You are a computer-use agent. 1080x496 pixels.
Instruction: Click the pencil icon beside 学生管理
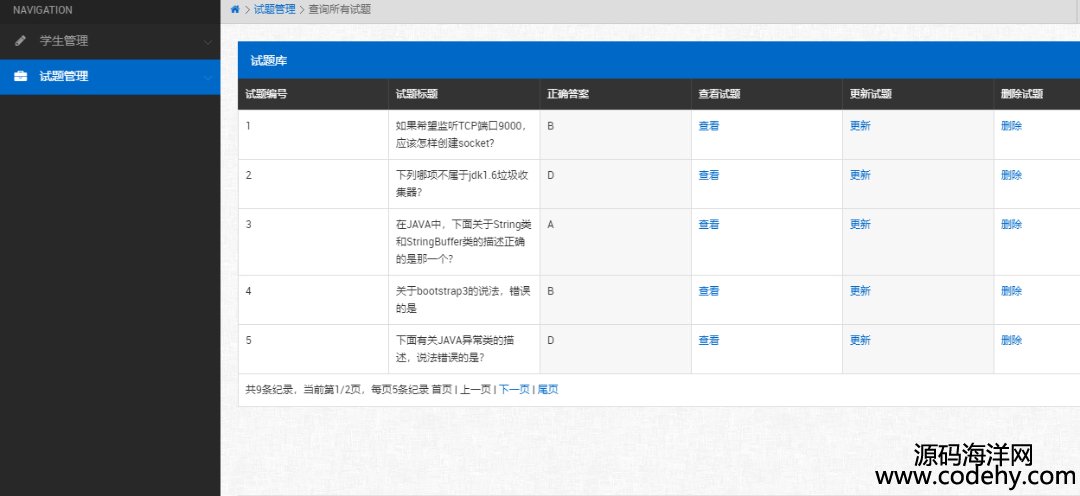pos(21,41)
